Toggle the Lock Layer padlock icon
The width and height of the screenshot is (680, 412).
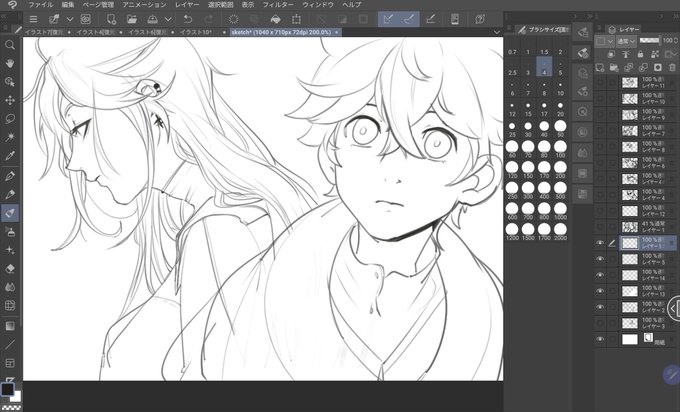(x=640, y=54)
